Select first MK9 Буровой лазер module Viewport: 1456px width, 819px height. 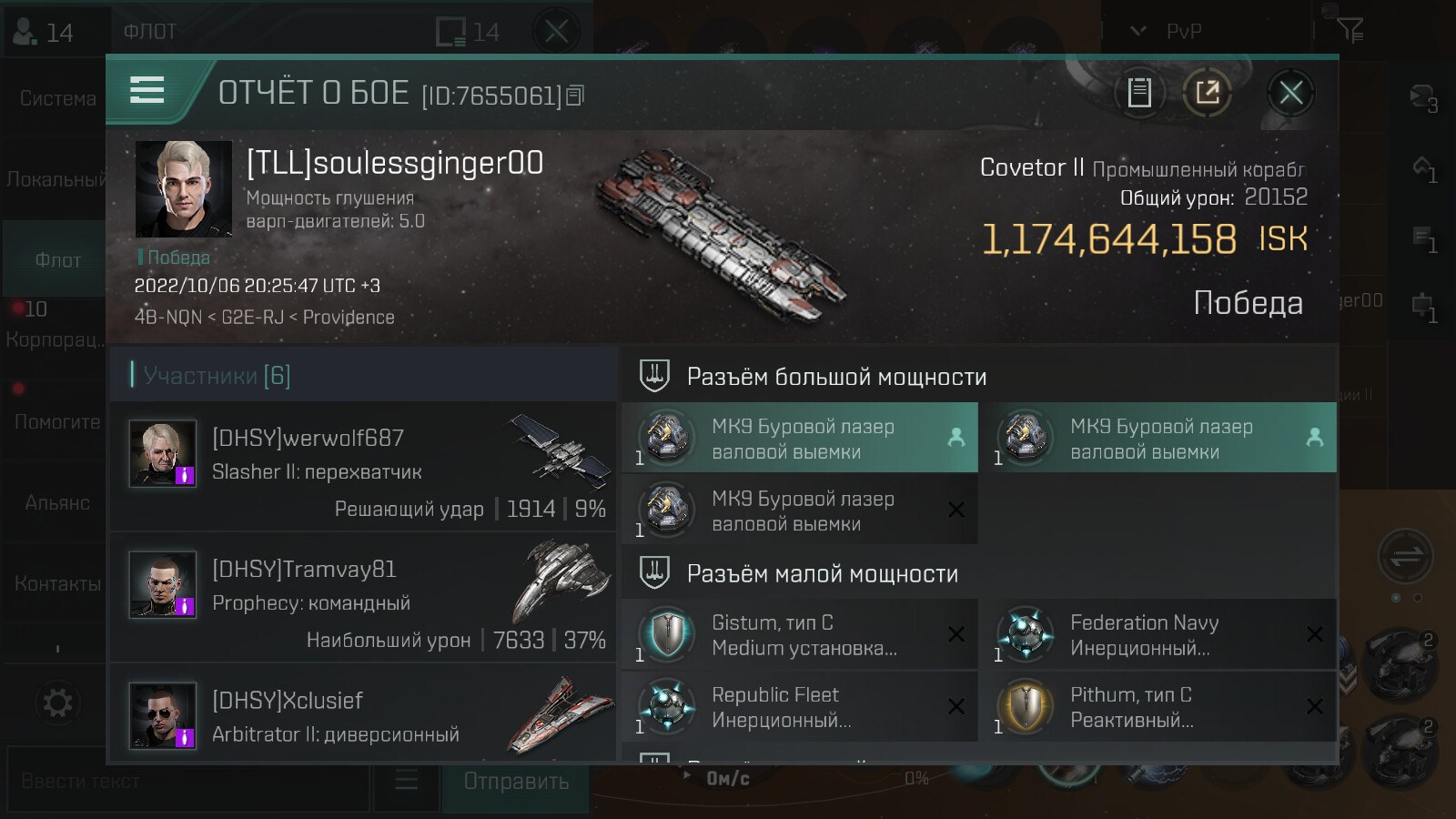[x=800, y=438]
